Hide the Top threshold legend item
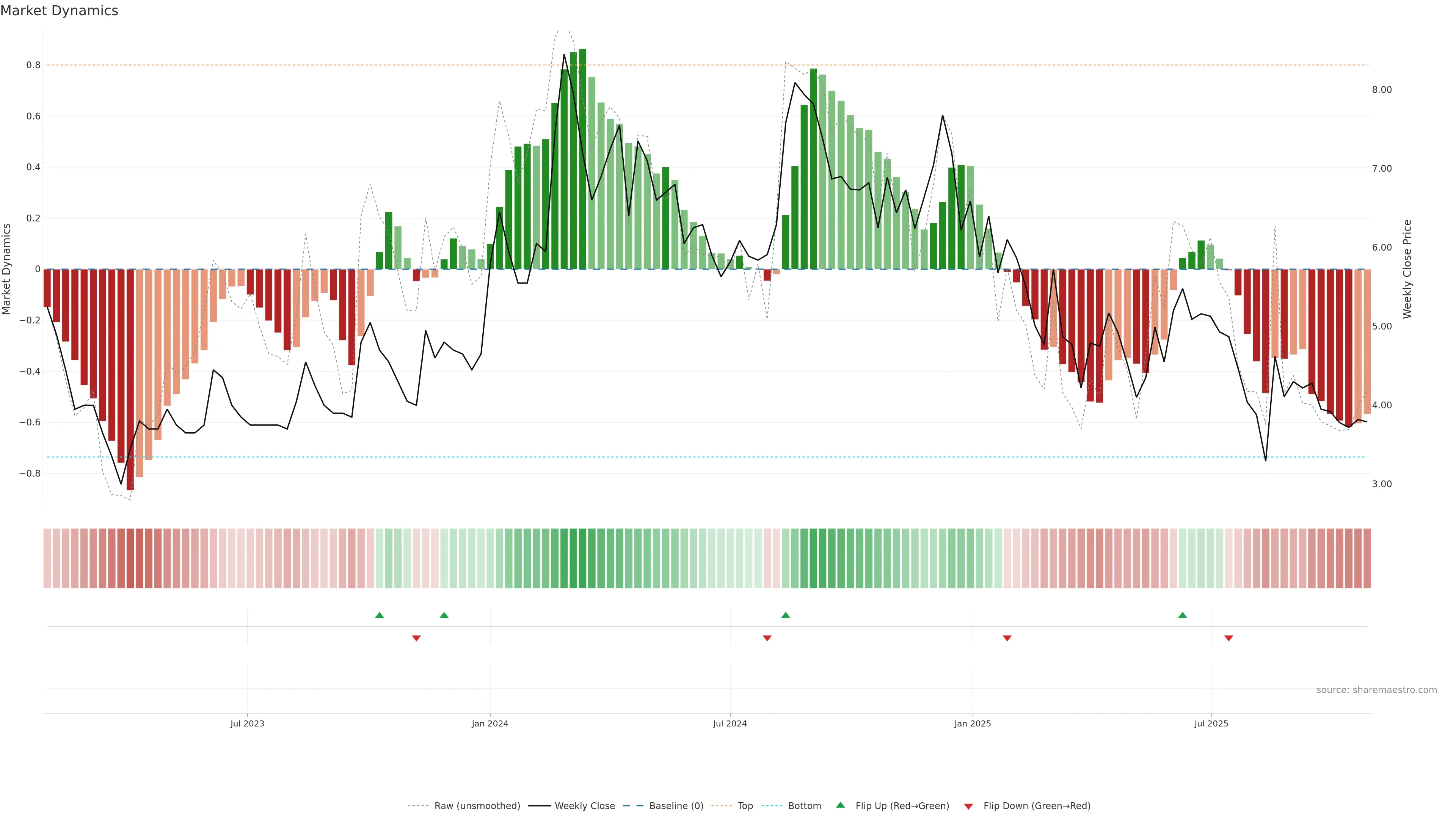Image resolution: width=1456 pixels, height=819 pixels. (x=745, y=806)
